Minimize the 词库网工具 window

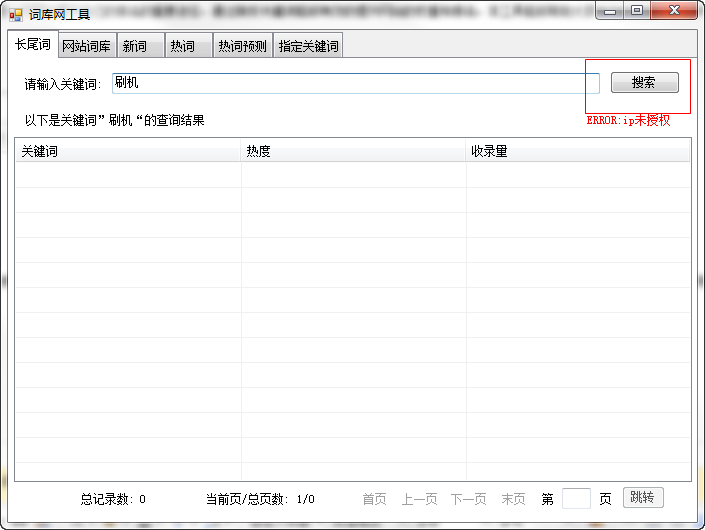[x=610, y=11]
